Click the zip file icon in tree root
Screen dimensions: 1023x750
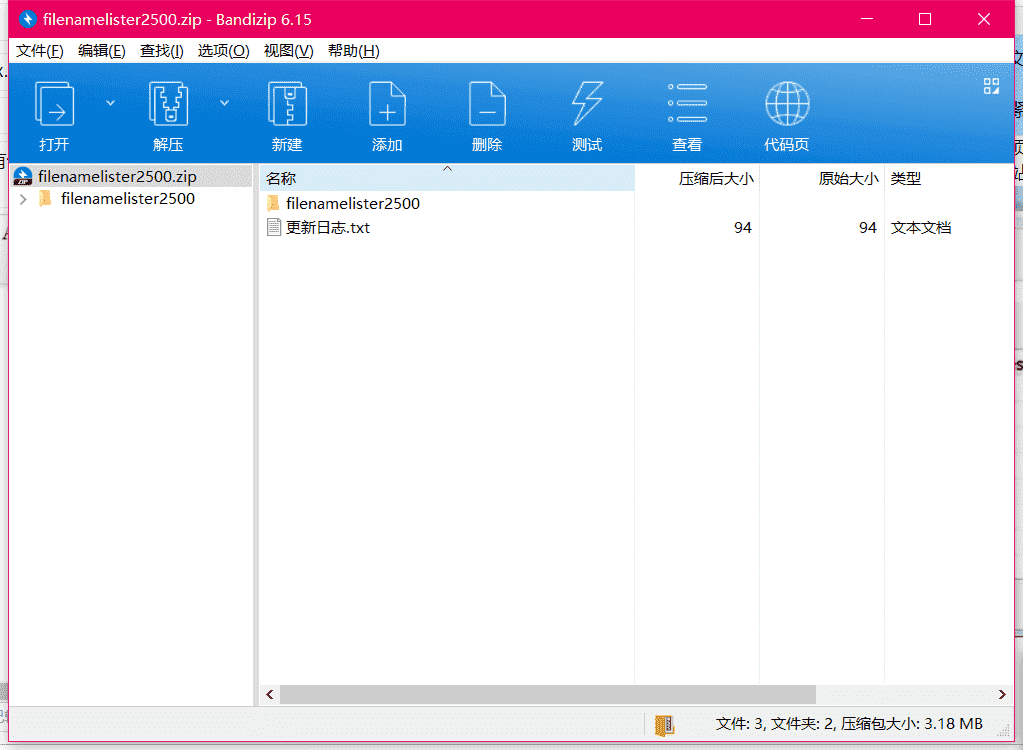click(23, 177)
